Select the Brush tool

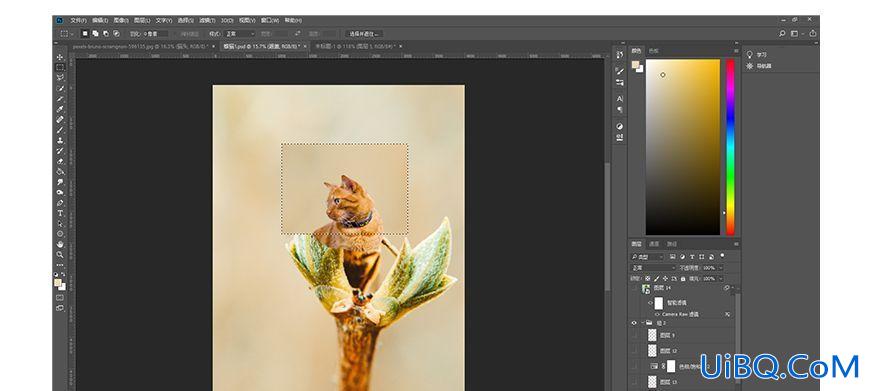tap(60, 129)
